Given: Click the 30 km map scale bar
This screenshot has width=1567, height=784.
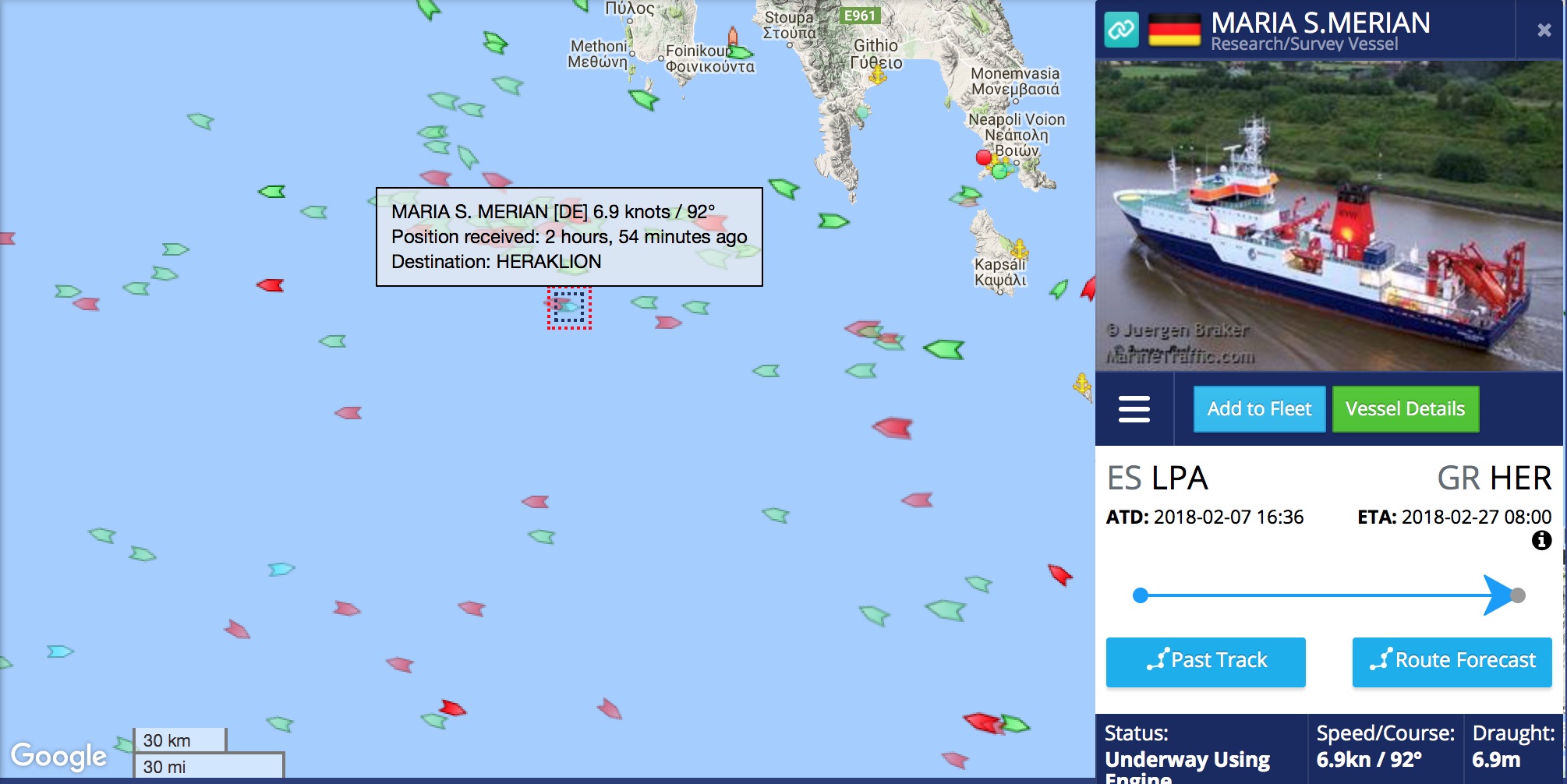Looking at the screenshot, I should [179, 740].
